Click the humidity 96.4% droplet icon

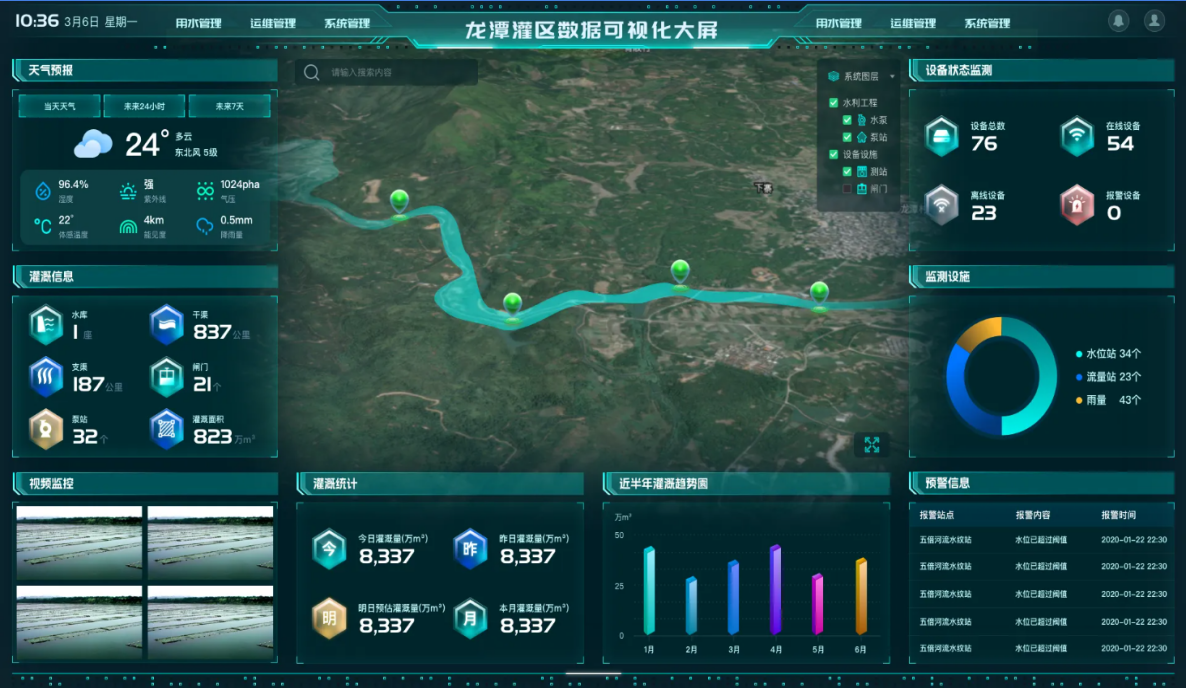[43, 191]
